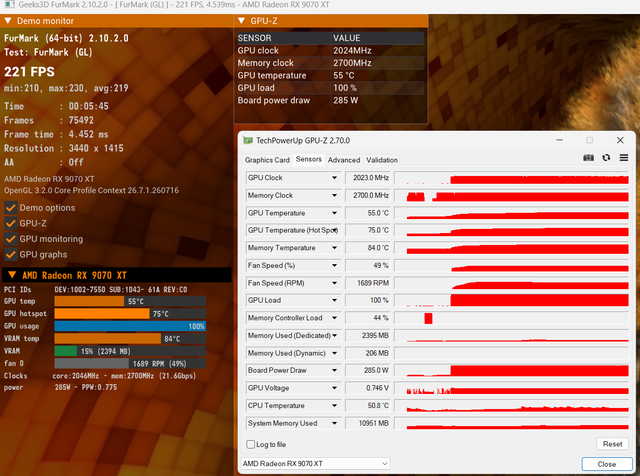The height and width of the screenshot is (476, 640).
Task: Click the fan 0 1689 RPM bar
Action: [130, 363]
